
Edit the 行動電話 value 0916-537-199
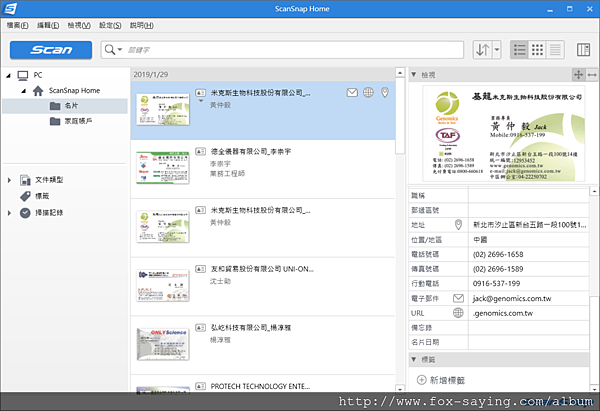tap(529, 284)
